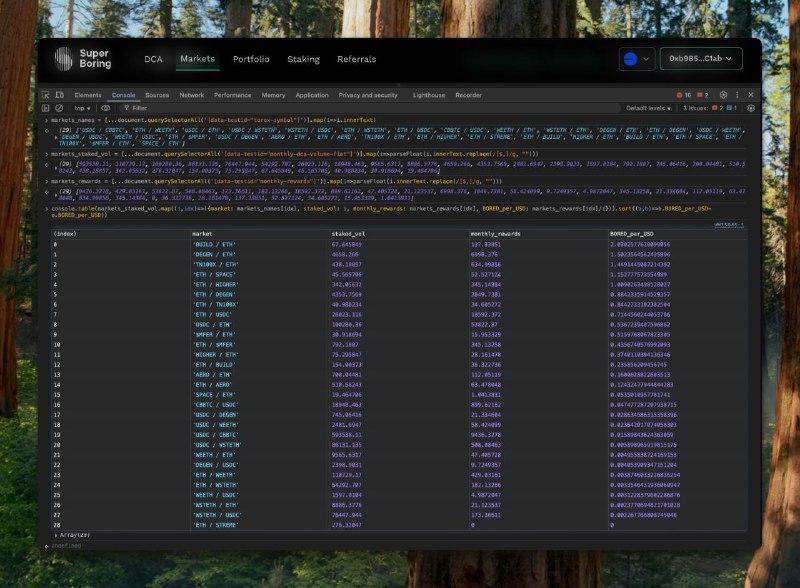Open the DevTools three-dot customize menu

pyautogui.click(x=737, y=95)
